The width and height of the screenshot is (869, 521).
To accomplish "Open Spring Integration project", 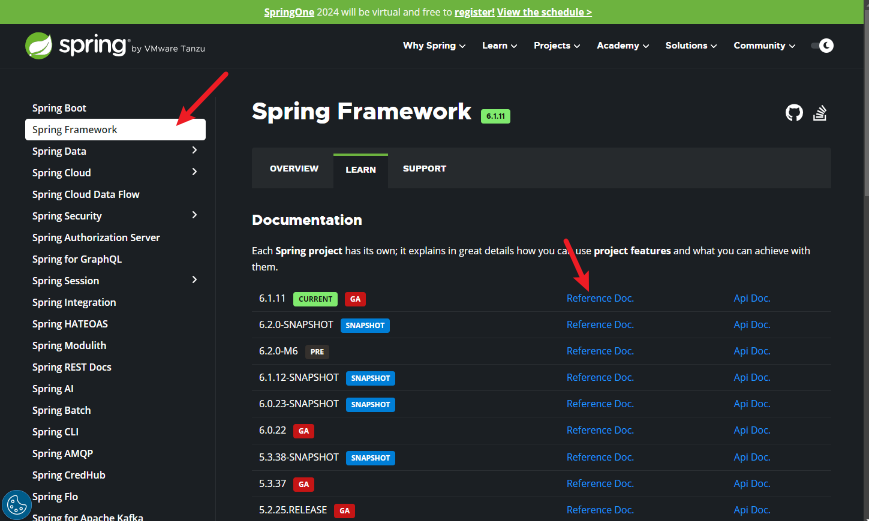I will (74, 303).
